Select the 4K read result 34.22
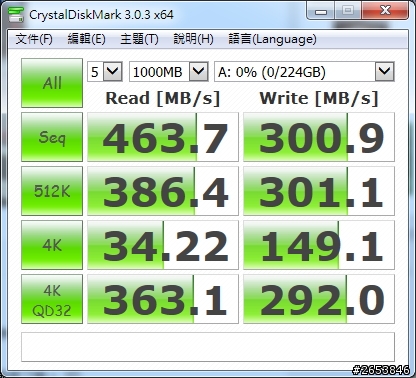The height and width of the screenshot is (378, 416). coord(163,245)
